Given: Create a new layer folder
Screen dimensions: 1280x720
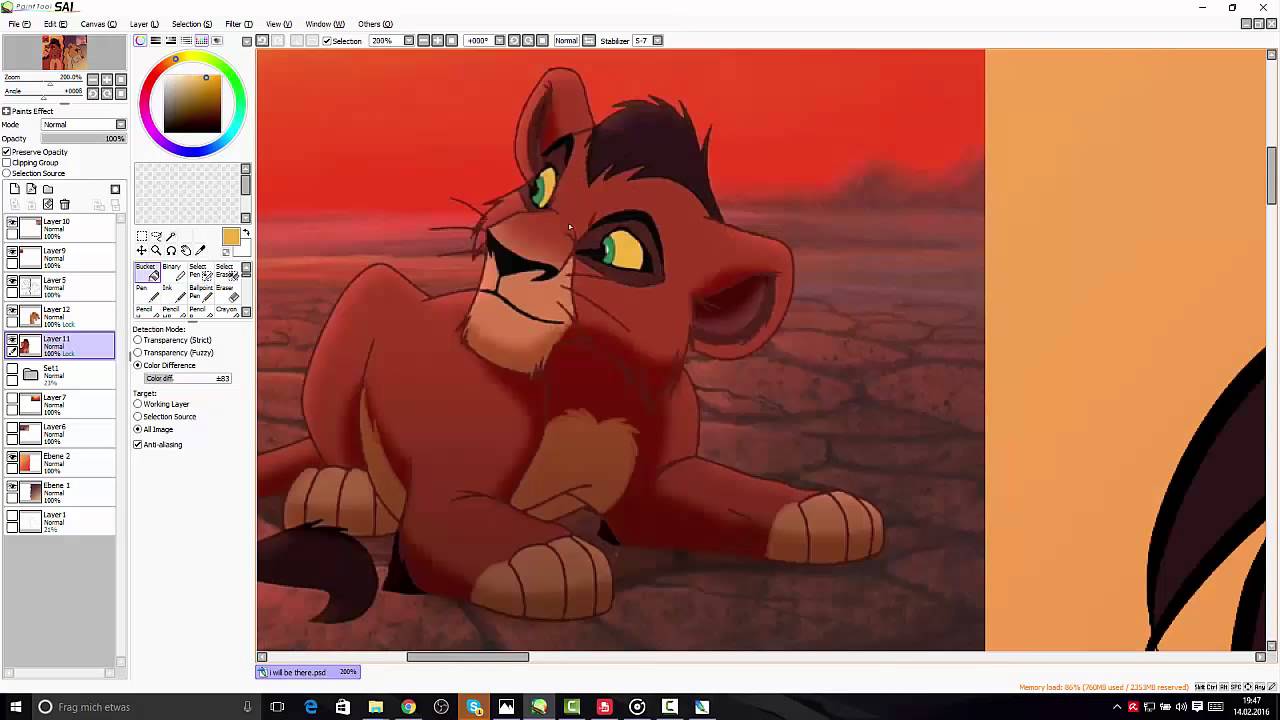Looking at the screenshot, I should coord(47,189).
